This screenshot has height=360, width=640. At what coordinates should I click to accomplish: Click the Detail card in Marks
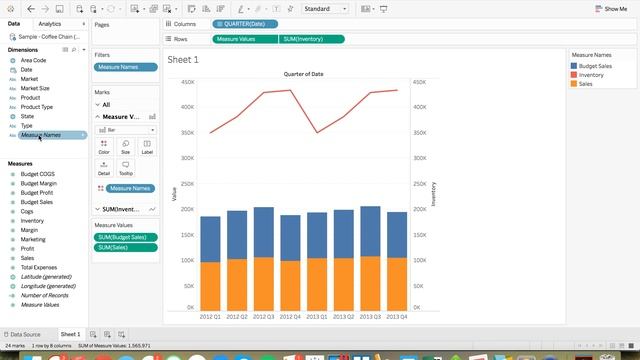coord(104,168)
